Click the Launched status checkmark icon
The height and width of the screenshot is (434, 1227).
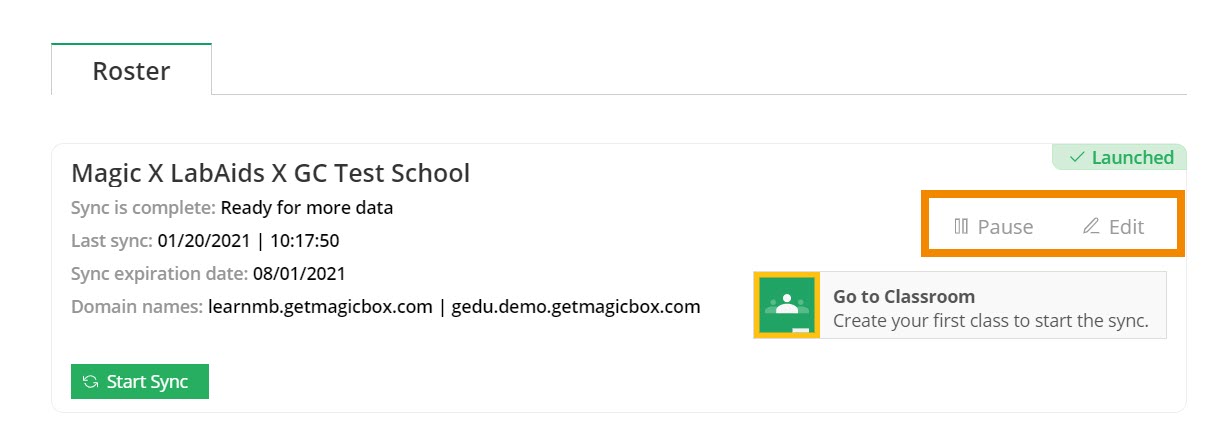point(1077,157)
